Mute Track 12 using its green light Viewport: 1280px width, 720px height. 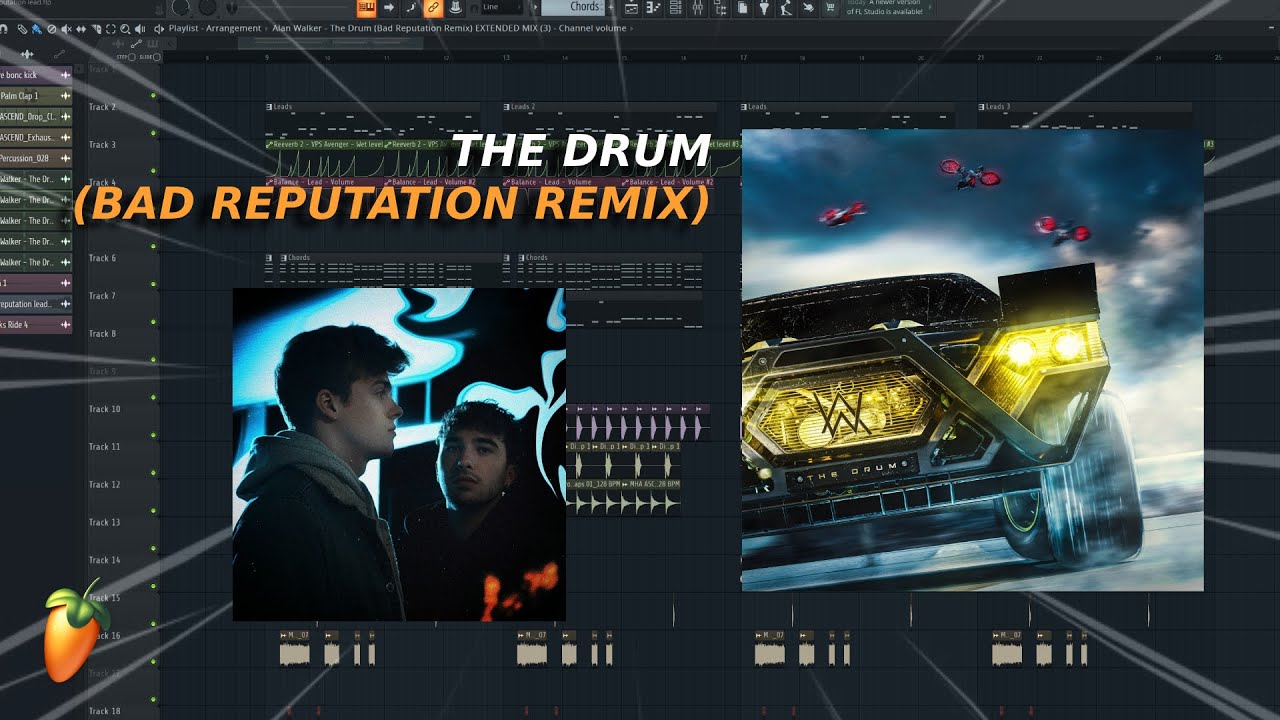153,511
